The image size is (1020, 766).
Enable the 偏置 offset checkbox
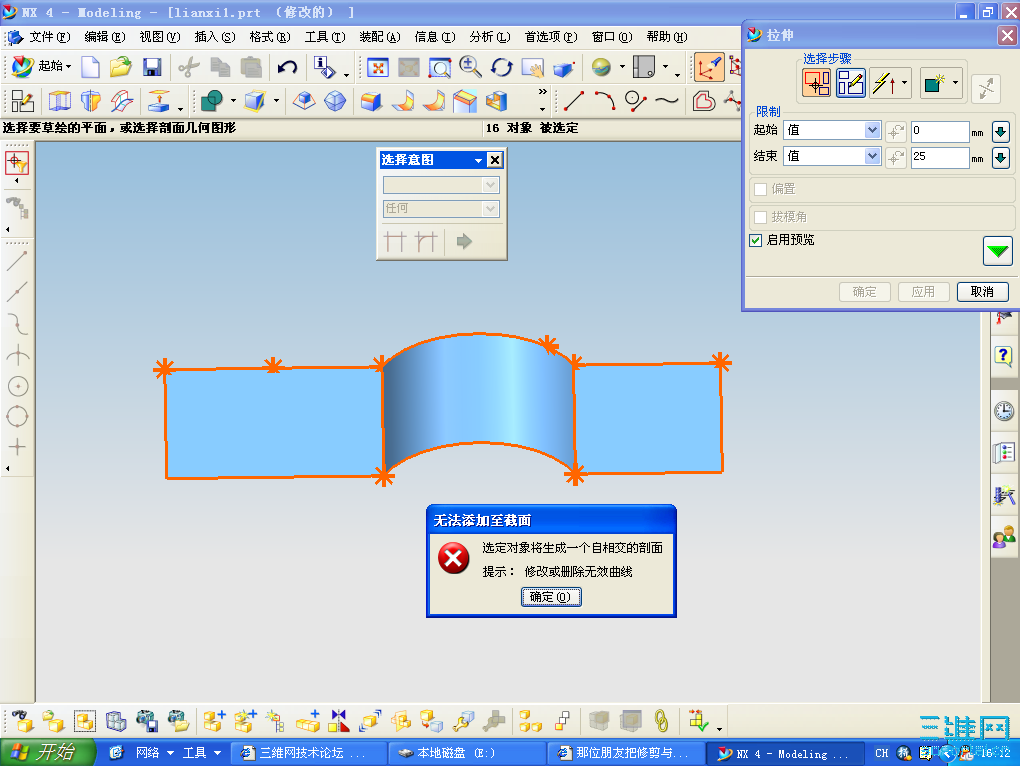tap(760, 189)
